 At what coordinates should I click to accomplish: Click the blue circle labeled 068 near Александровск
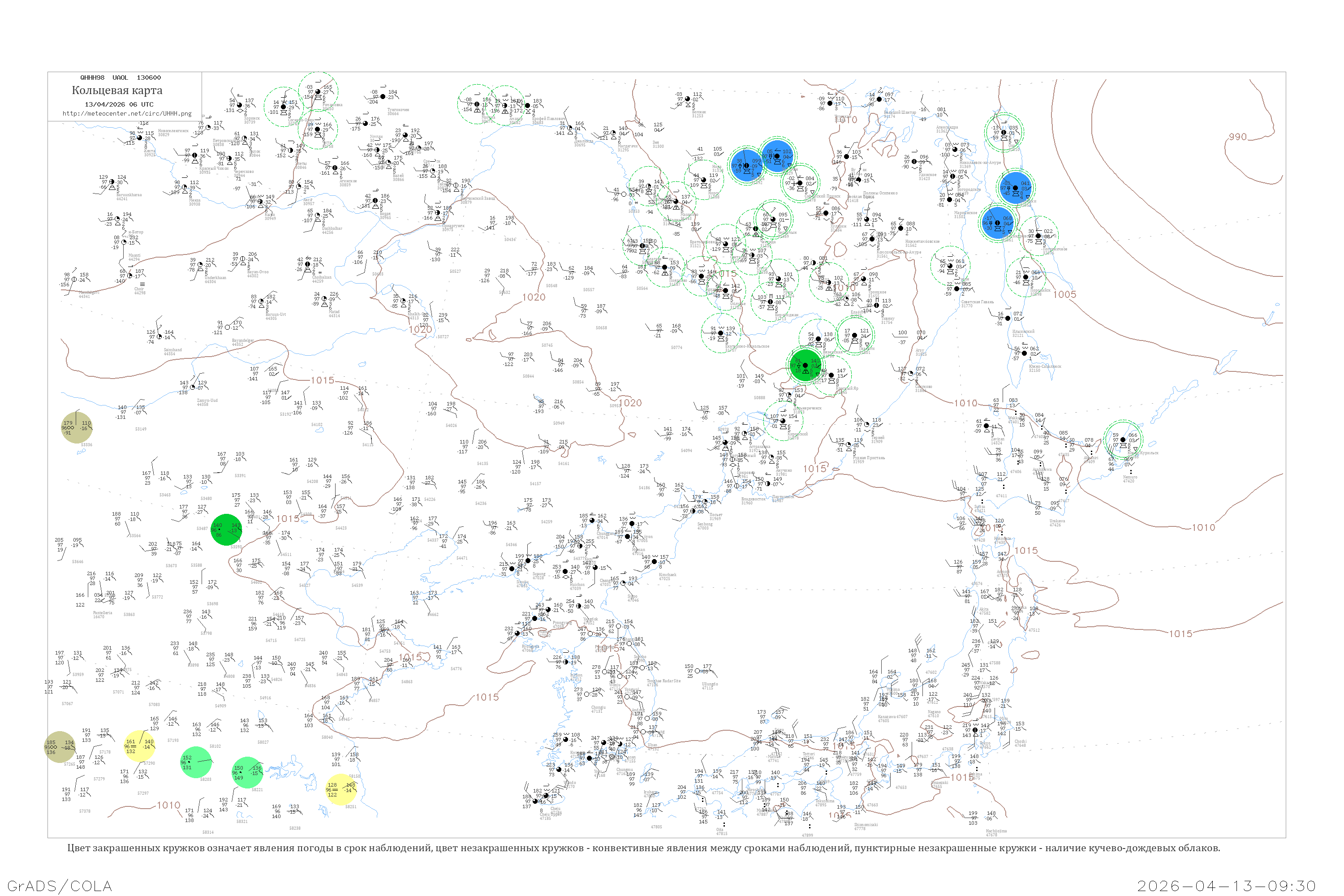997,223
